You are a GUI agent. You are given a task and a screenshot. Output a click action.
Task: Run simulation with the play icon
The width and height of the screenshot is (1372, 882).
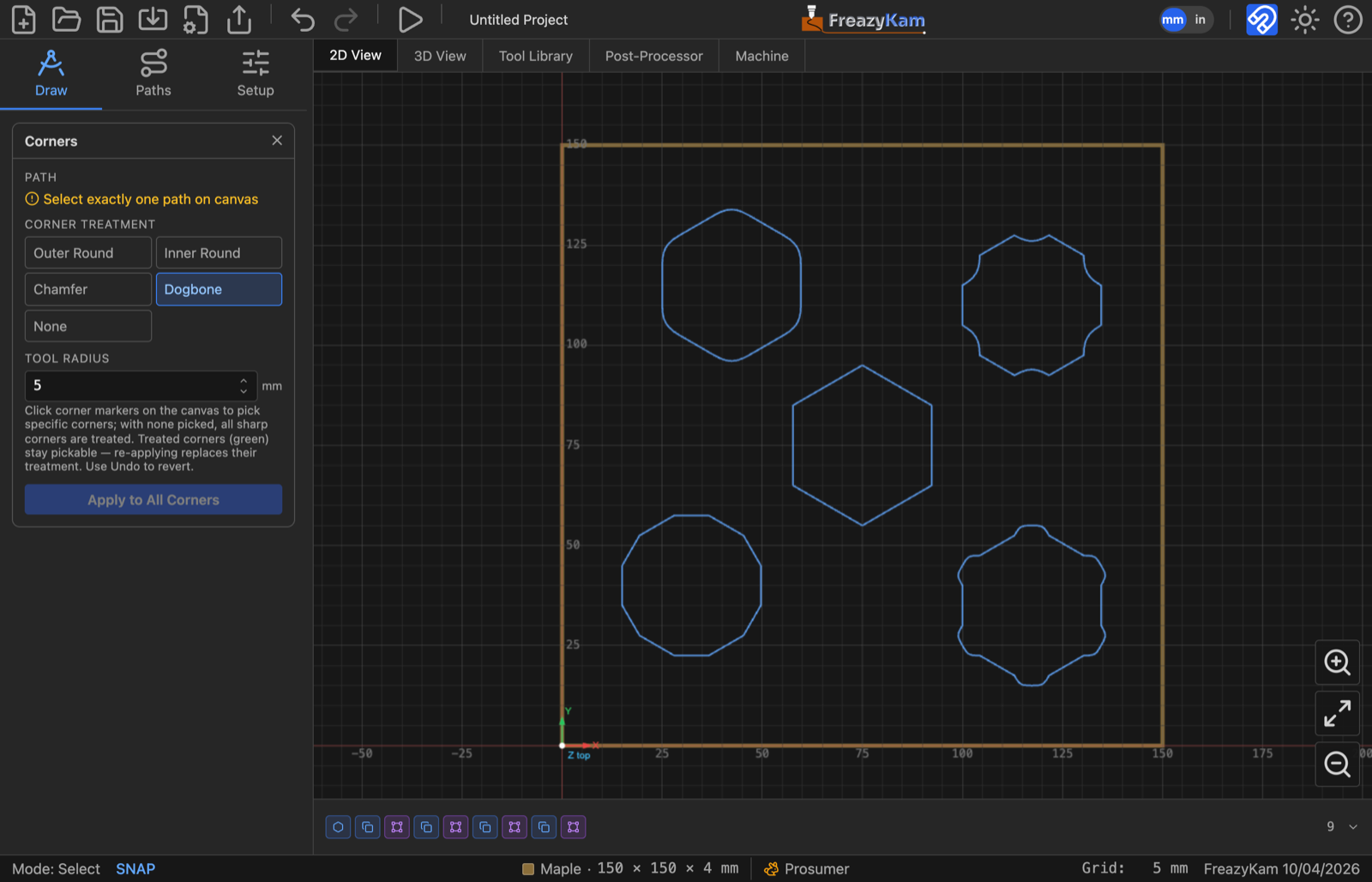[x=410, y=19]
